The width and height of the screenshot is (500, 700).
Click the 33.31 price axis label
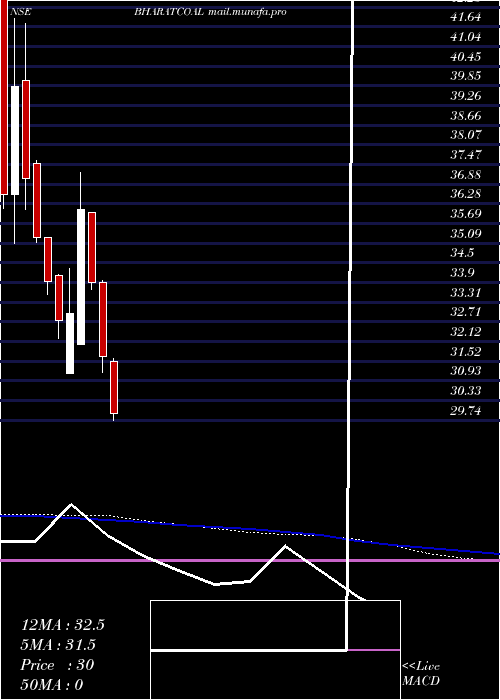466,293
